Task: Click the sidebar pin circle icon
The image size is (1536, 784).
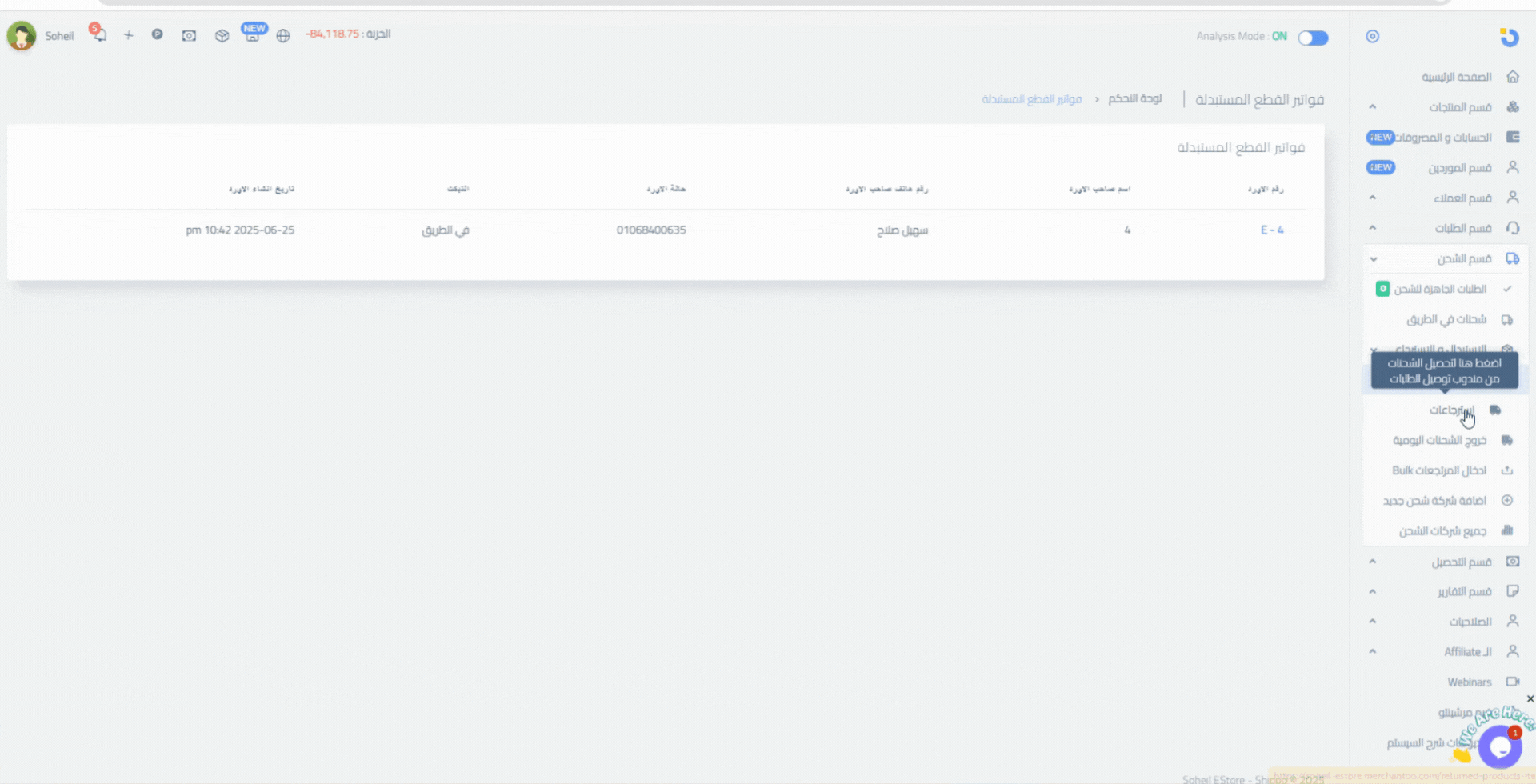Action: pyautogui.click(x=1372, y=36)
